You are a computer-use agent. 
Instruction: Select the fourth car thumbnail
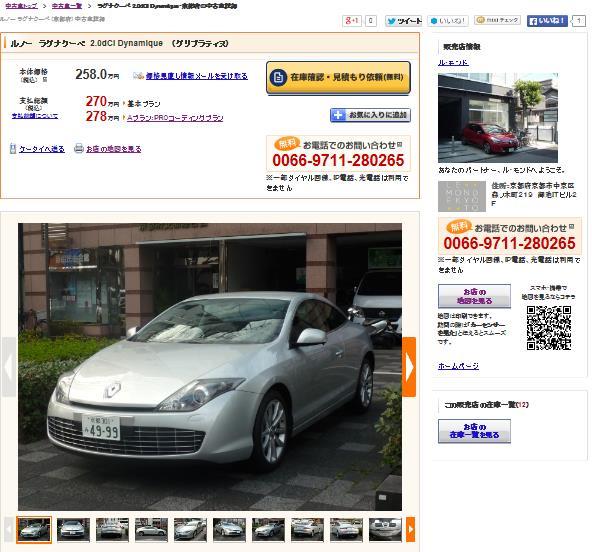(151, 530)
